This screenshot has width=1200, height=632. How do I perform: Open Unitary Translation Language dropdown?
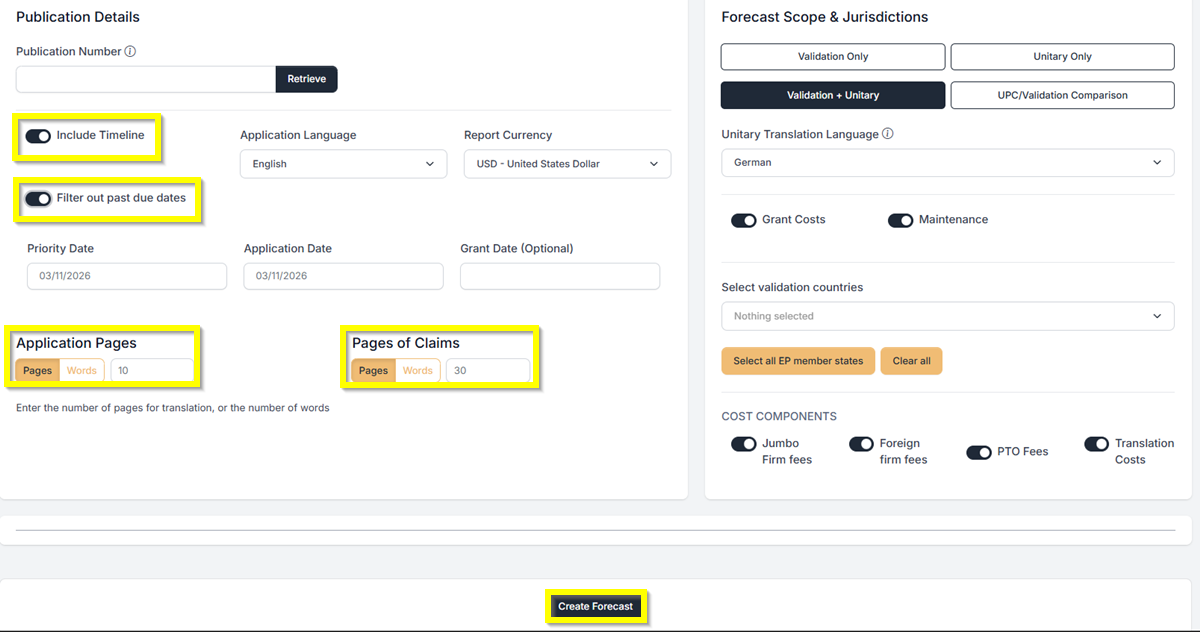point(947,162)
